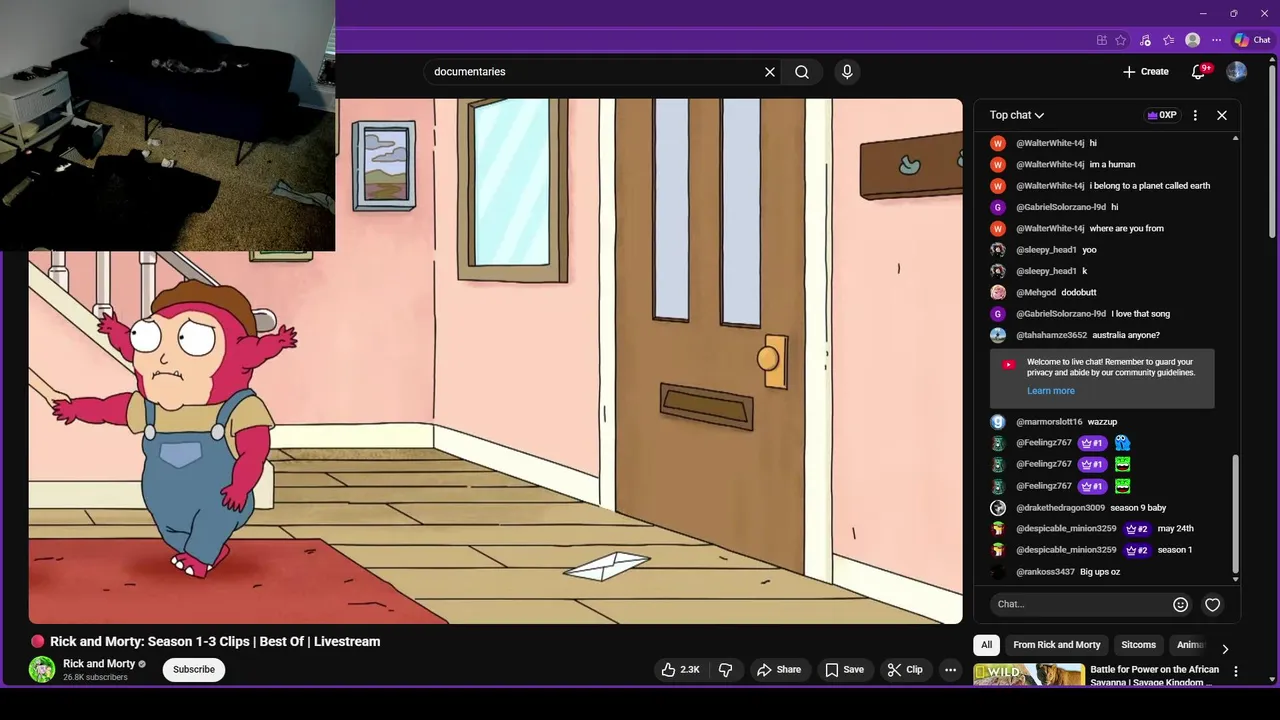Click @tahahamze3652 username in chat
The width and height of the screenshot is (1280, 720).
(1051, 335)
